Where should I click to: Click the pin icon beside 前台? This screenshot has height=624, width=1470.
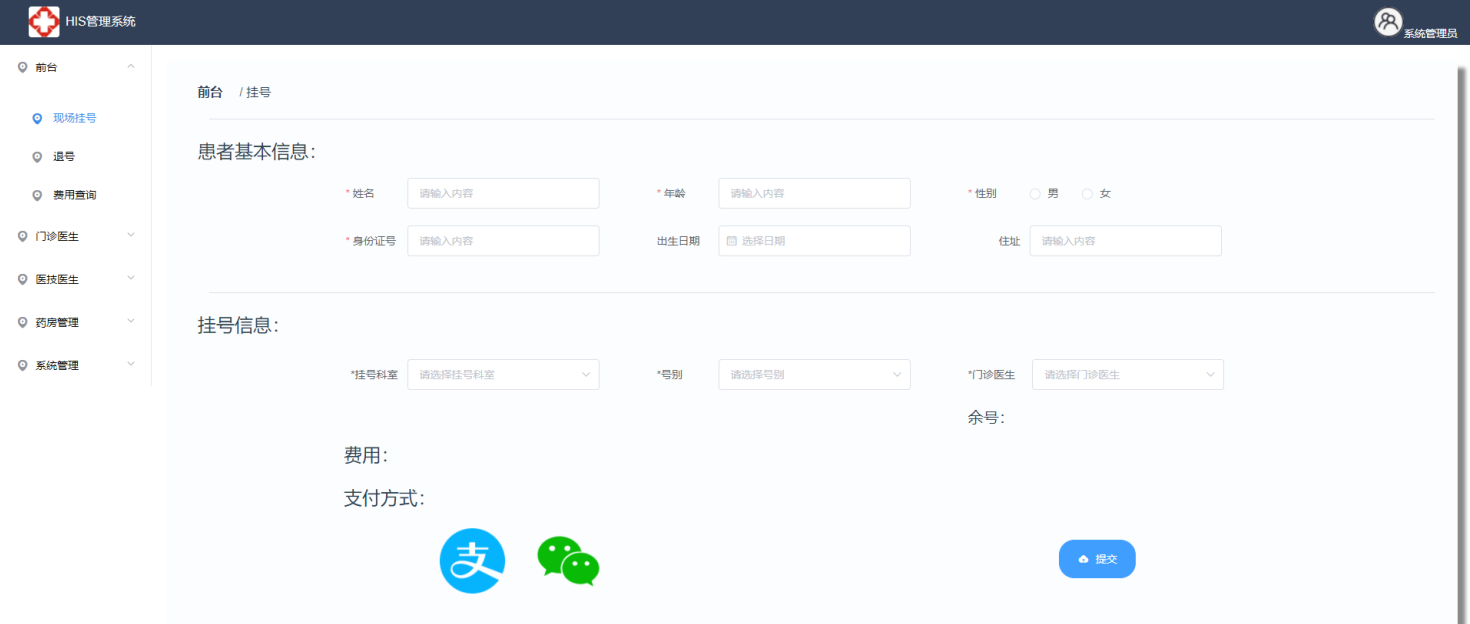tap(22, 67)
